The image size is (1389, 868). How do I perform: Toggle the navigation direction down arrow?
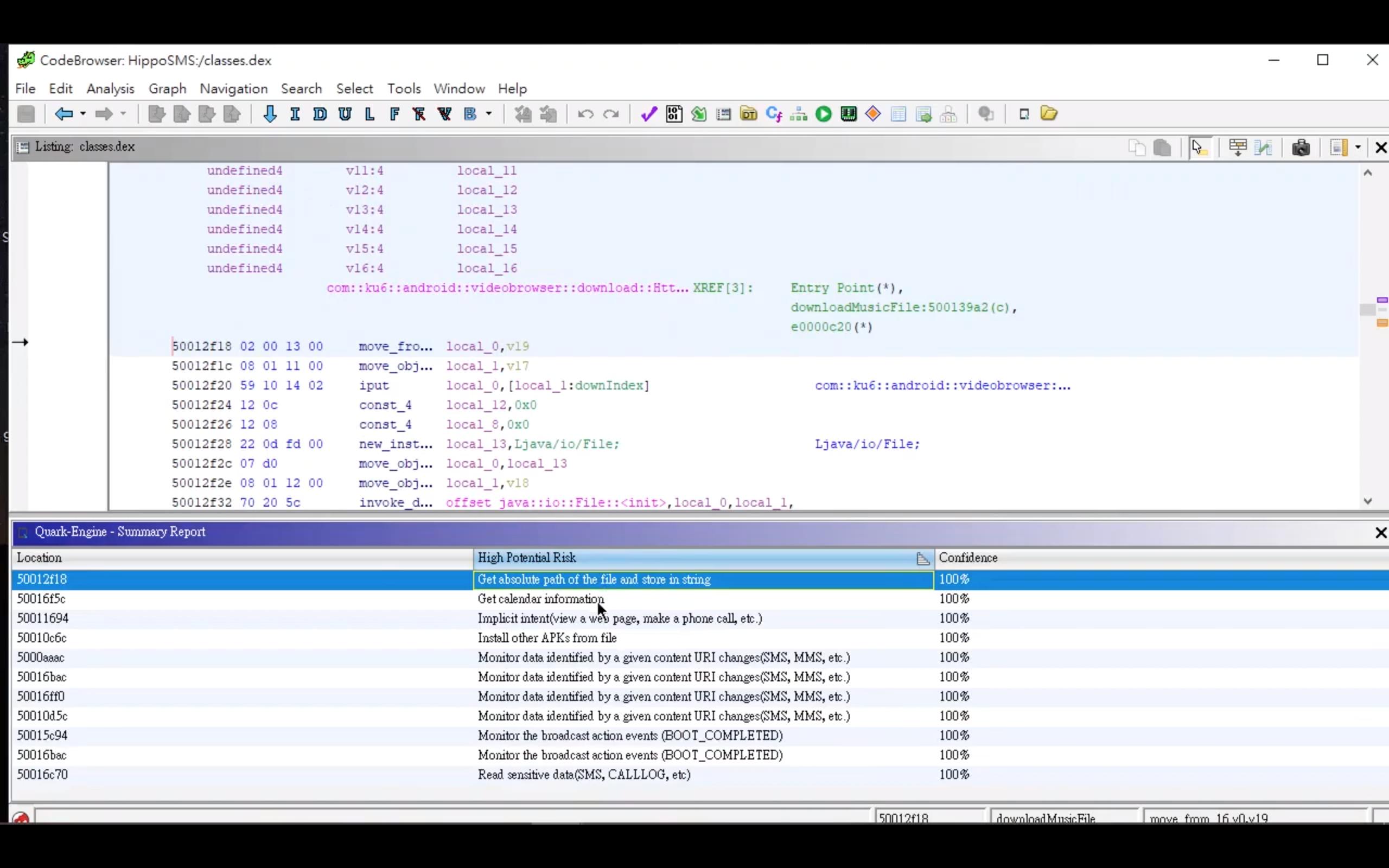coord(270,114)
